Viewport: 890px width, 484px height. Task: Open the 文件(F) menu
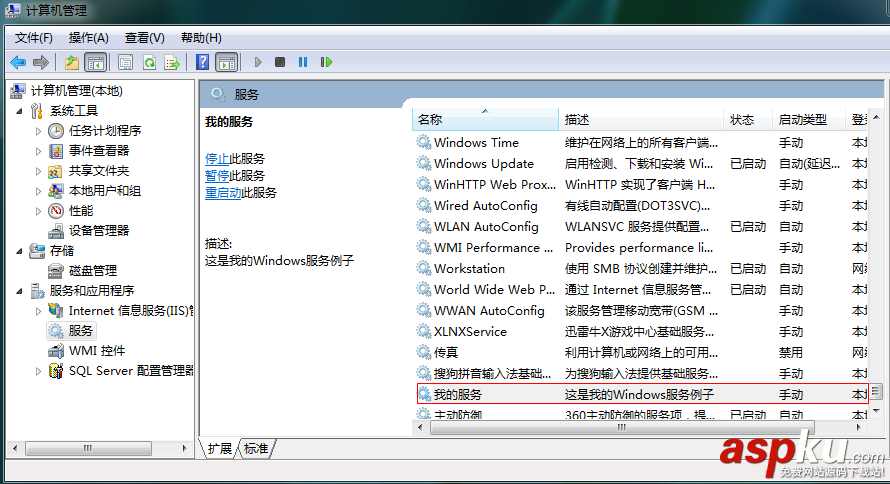pyautogui.click(x=33, y=38)
